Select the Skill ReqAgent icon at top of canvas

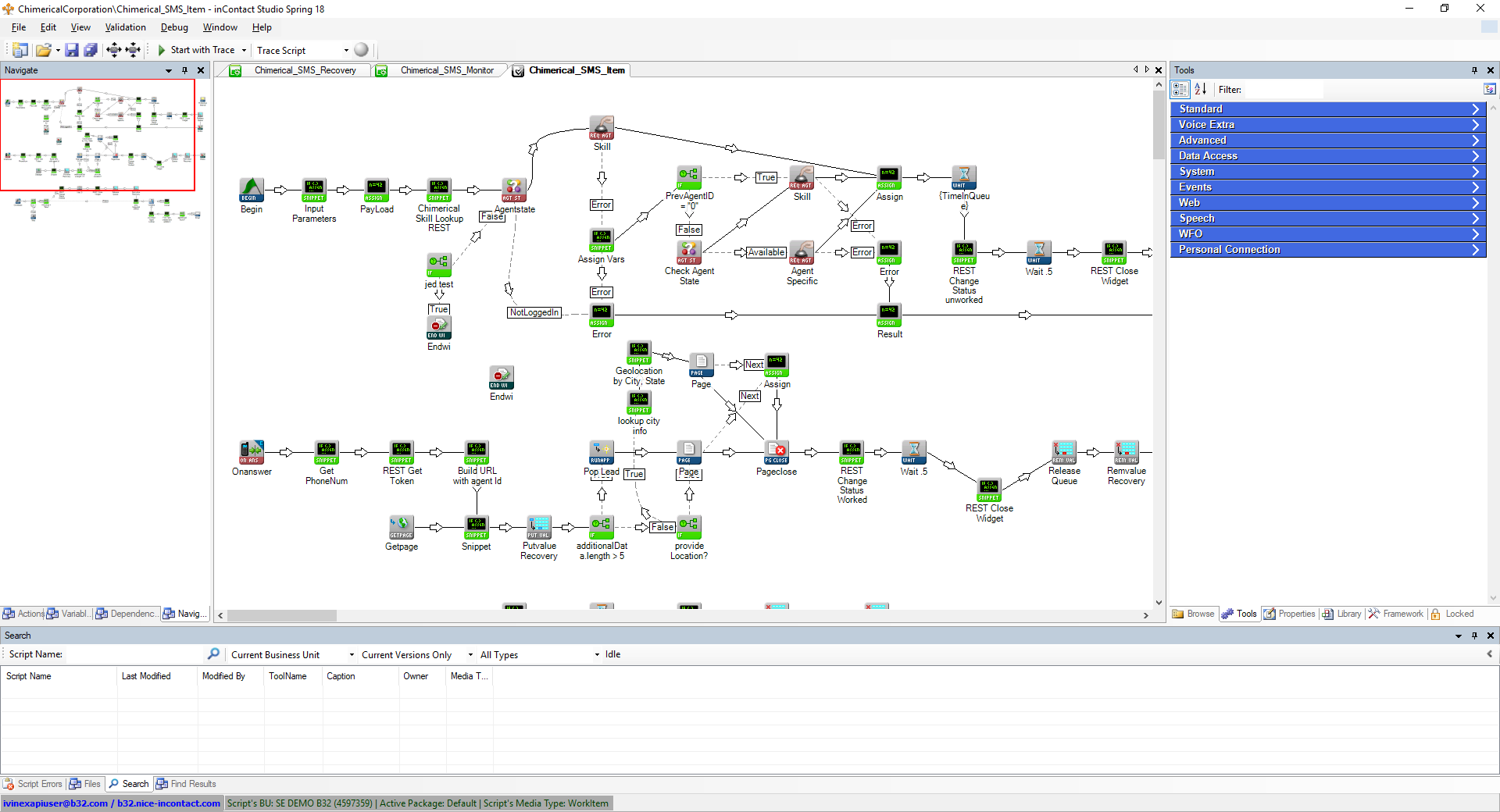coord(602,127)
